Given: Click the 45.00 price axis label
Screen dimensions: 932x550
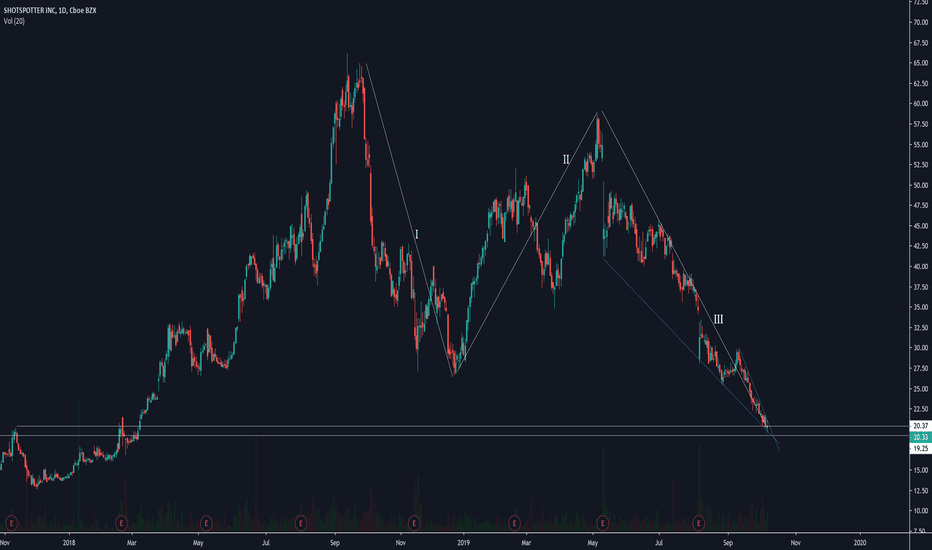Looking at the screenshot, I should (x=921, y=226).
